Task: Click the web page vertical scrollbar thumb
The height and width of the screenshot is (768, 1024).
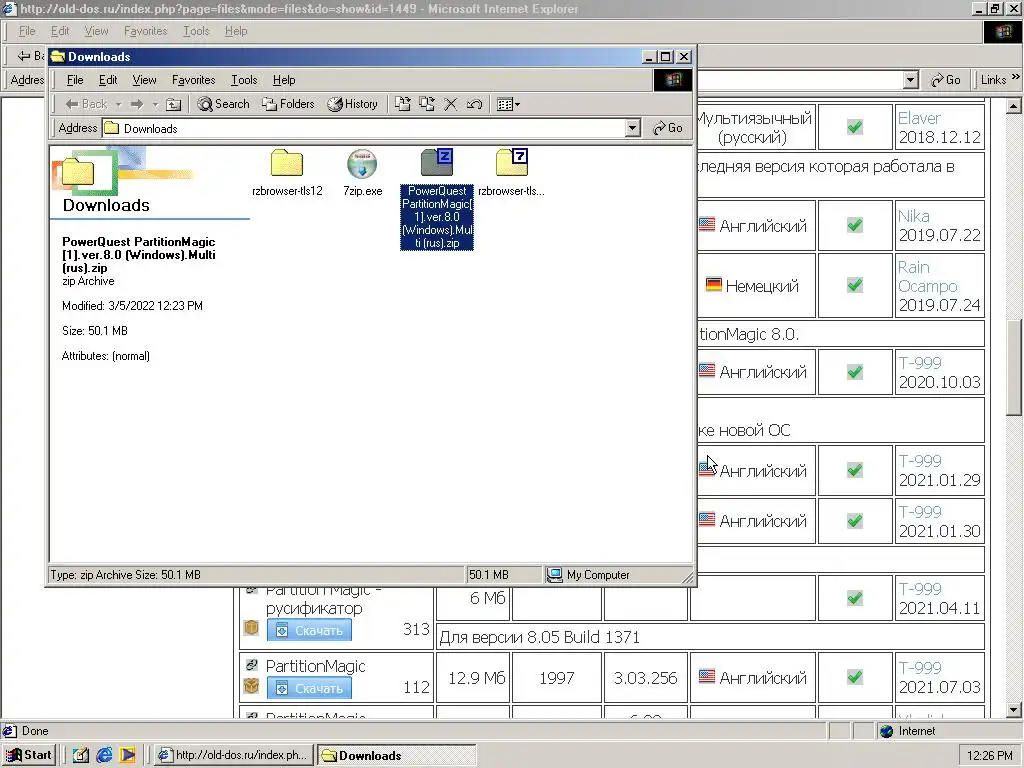Action: (1014, 367)
